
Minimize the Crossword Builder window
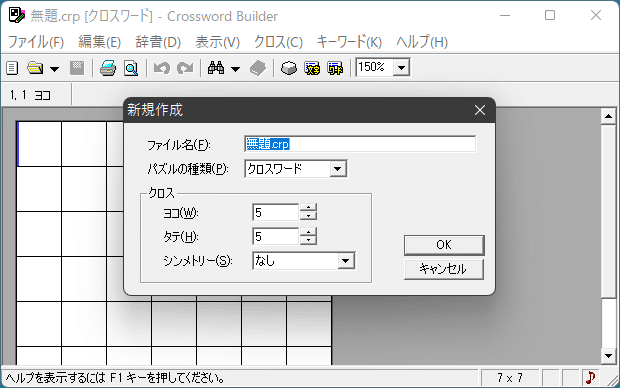tap(505, 15)
